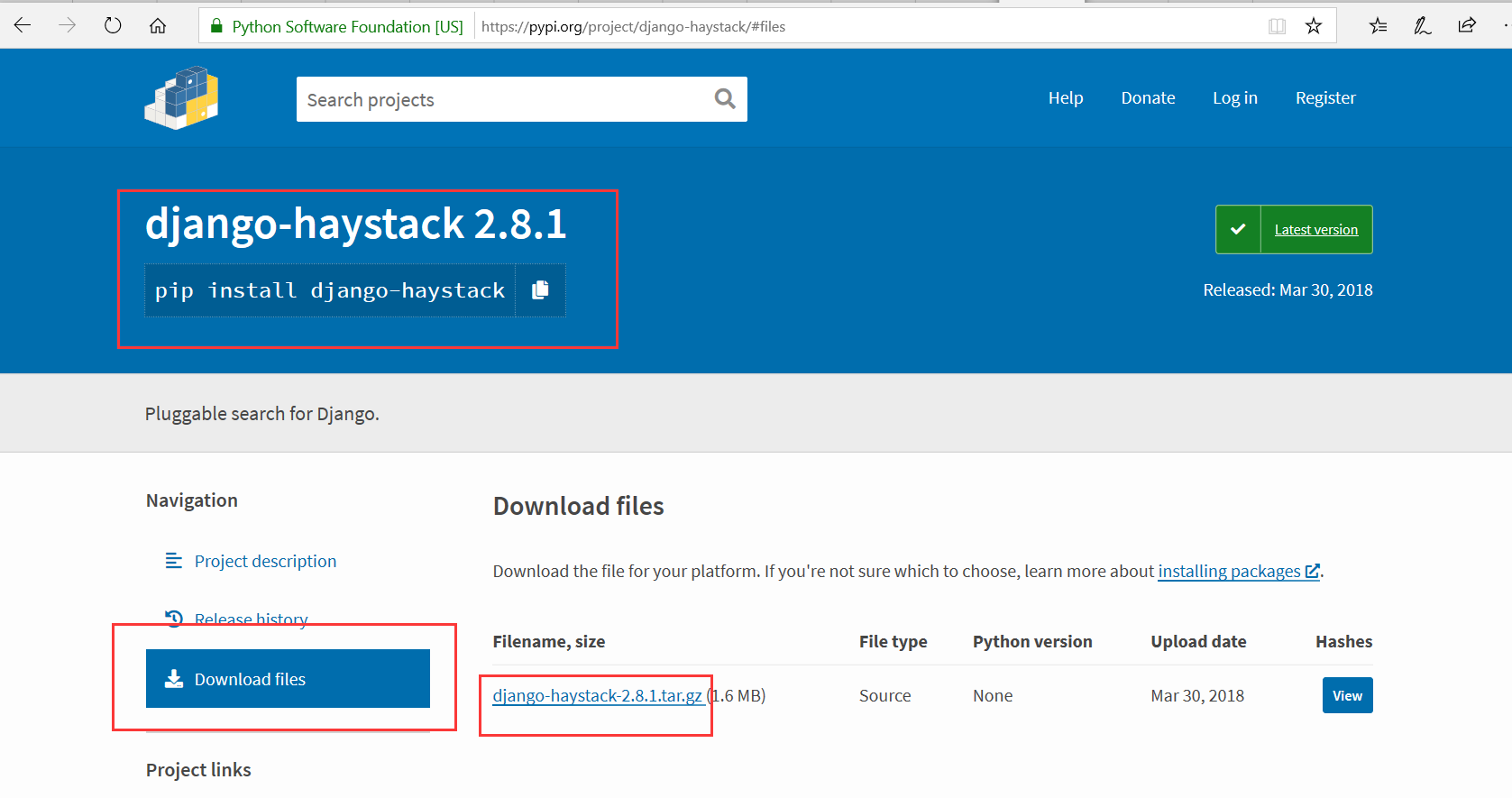This screenshot has width=1512, height=798.
Task: Click the address bar URL
Action: tap(633, 27)
